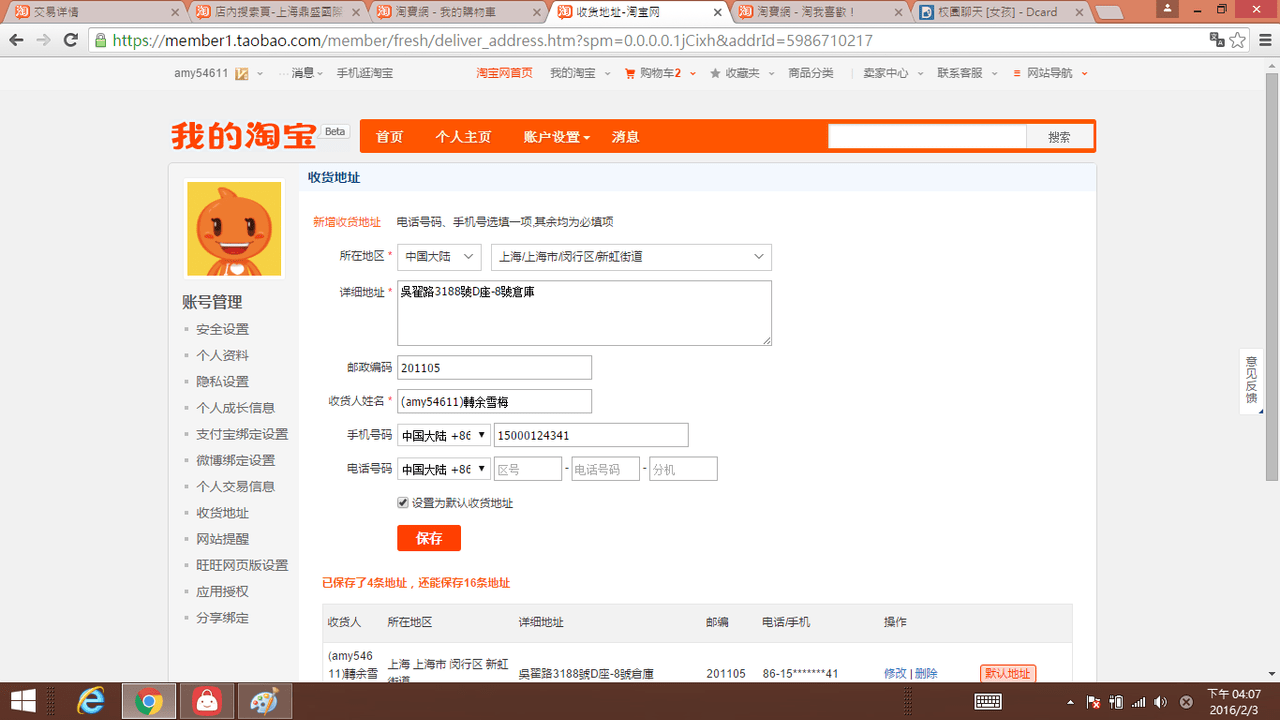Click the orange mascot avatar picture
The image size is (1280, 720).
234,229
